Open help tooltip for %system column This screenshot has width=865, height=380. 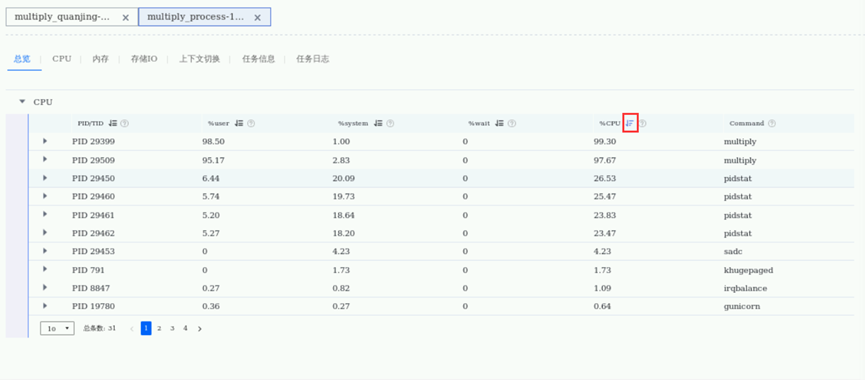pyautogui.click(x=390, y=124)
